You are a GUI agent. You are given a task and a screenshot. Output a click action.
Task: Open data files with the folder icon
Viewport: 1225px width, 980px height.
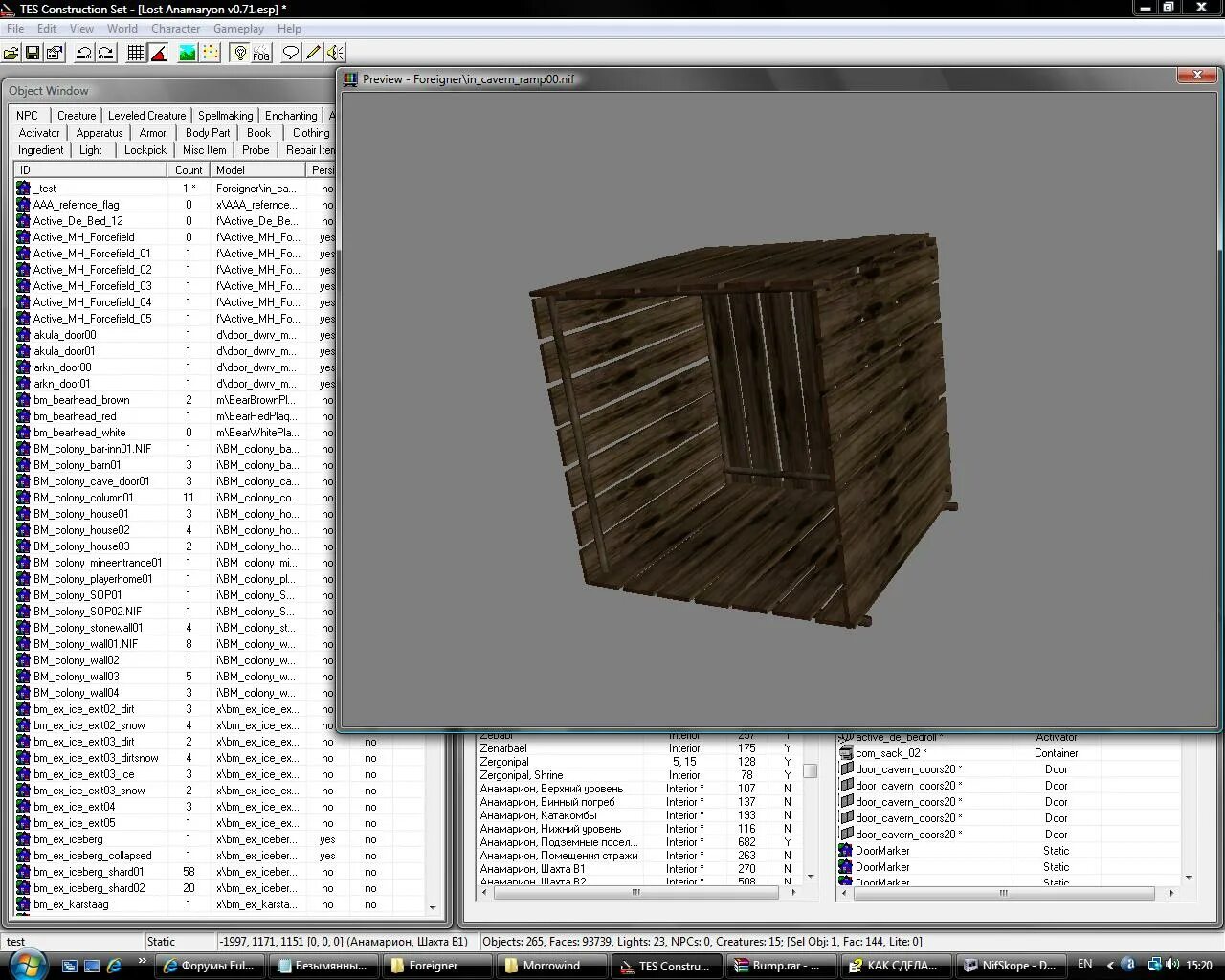pos(11,54)
